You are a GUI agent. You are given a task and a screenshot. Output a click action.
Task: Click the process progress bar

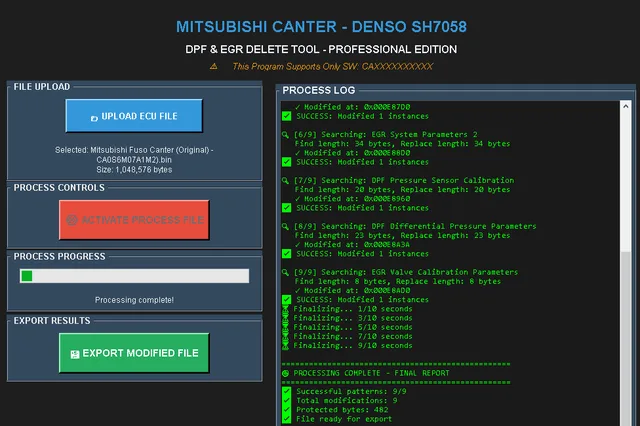[x=134, y=276]
